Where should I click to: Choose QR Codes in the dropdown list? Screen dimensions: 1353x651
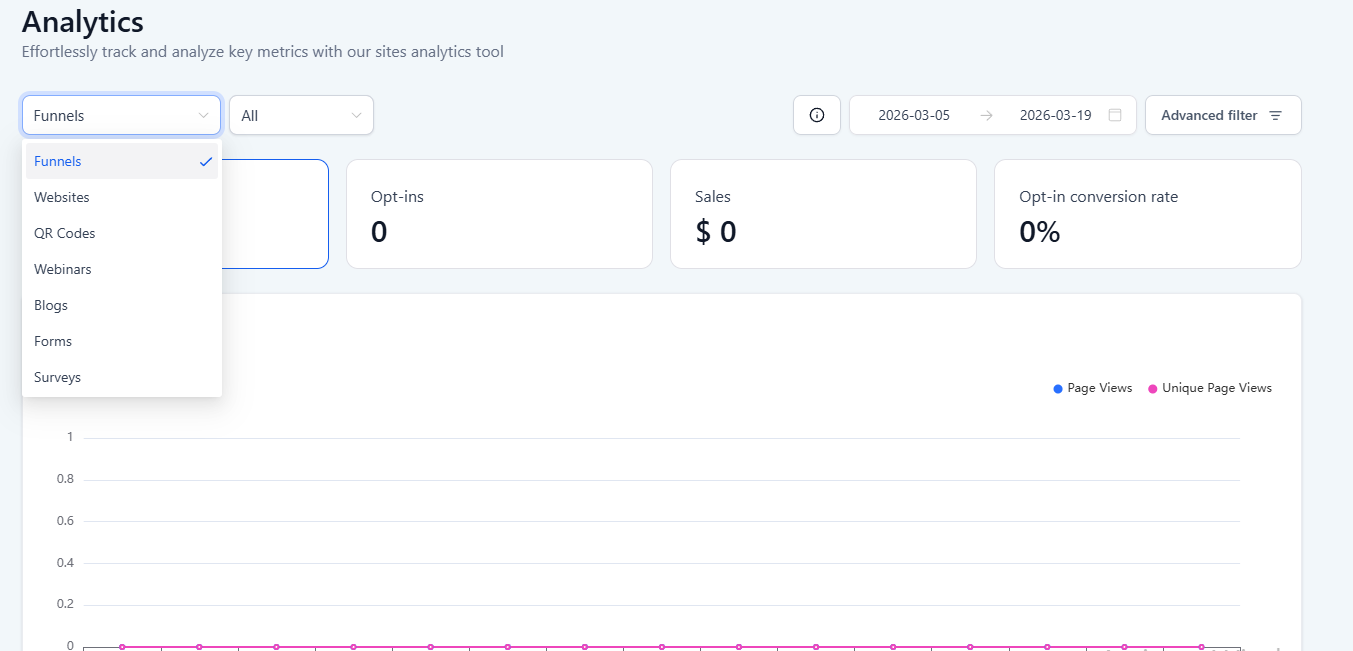pyautogui.click(x=65, y=233)
